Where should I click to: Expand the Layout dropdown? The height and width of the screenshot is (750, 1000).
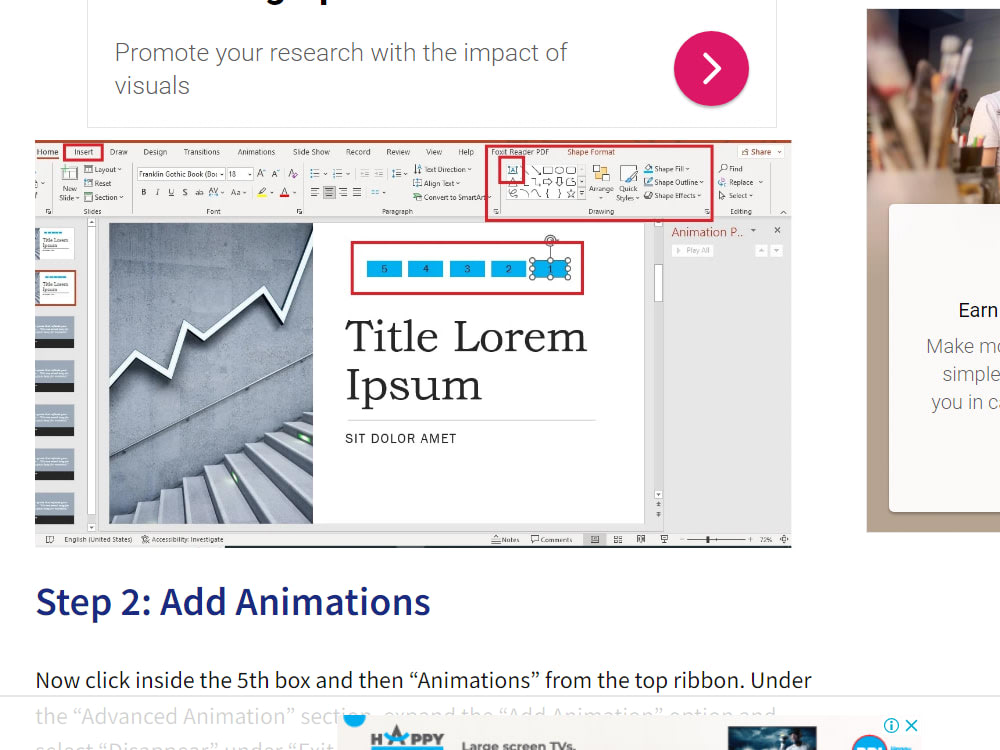103,170
